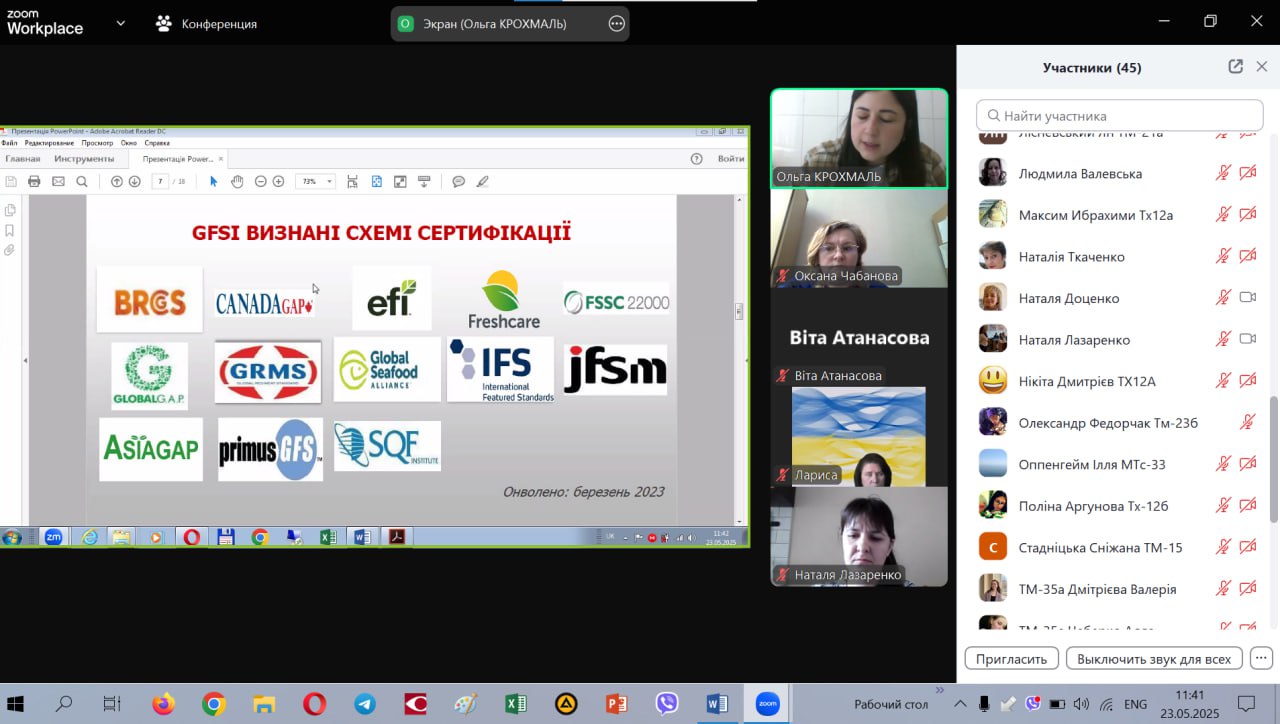Open Редактирование menu in Acrobat Reader
The height and width of the screenshot is (724, 1280).
point(50,143)
